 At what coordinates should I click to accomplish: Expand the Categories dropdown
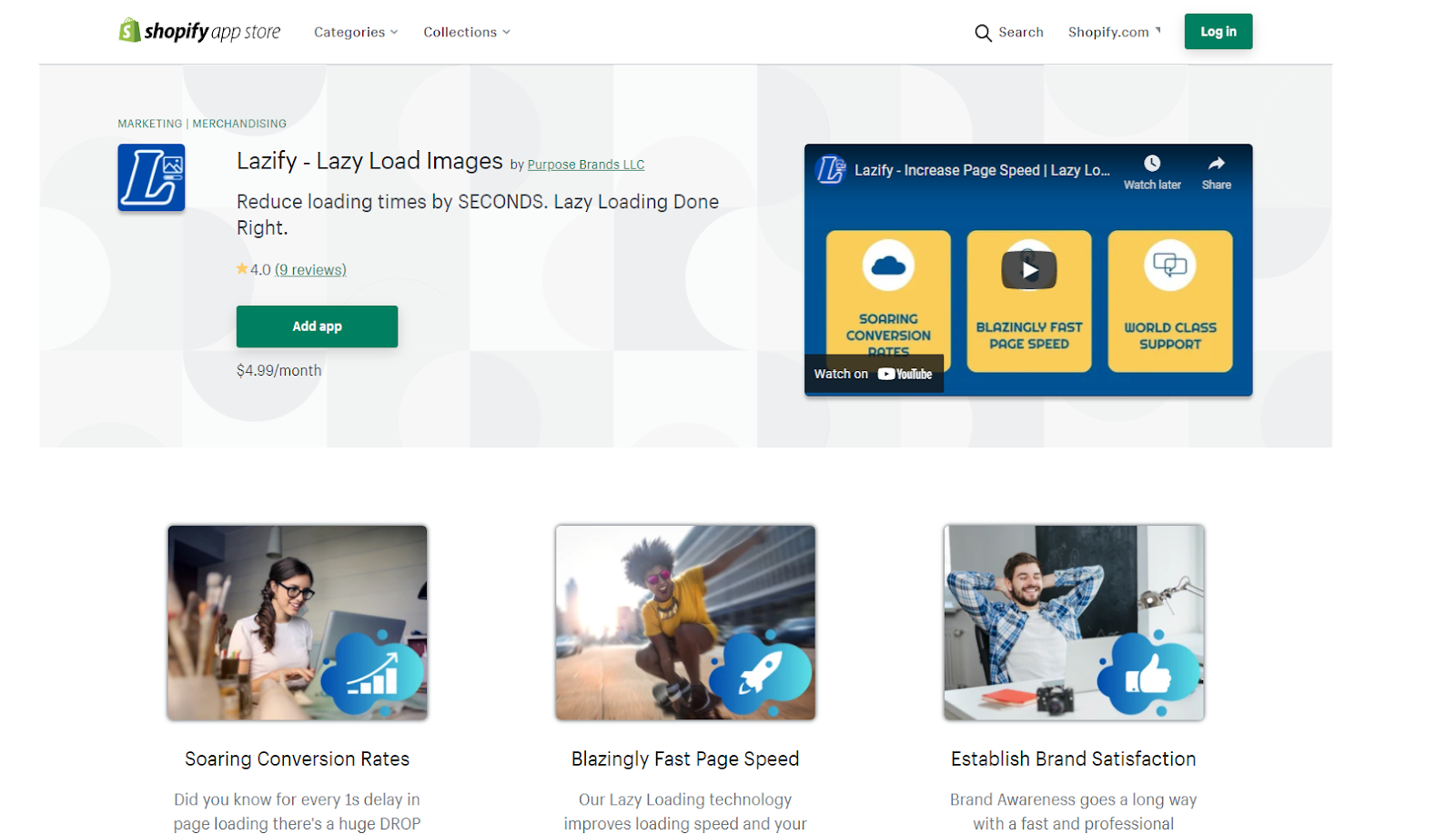356,32
